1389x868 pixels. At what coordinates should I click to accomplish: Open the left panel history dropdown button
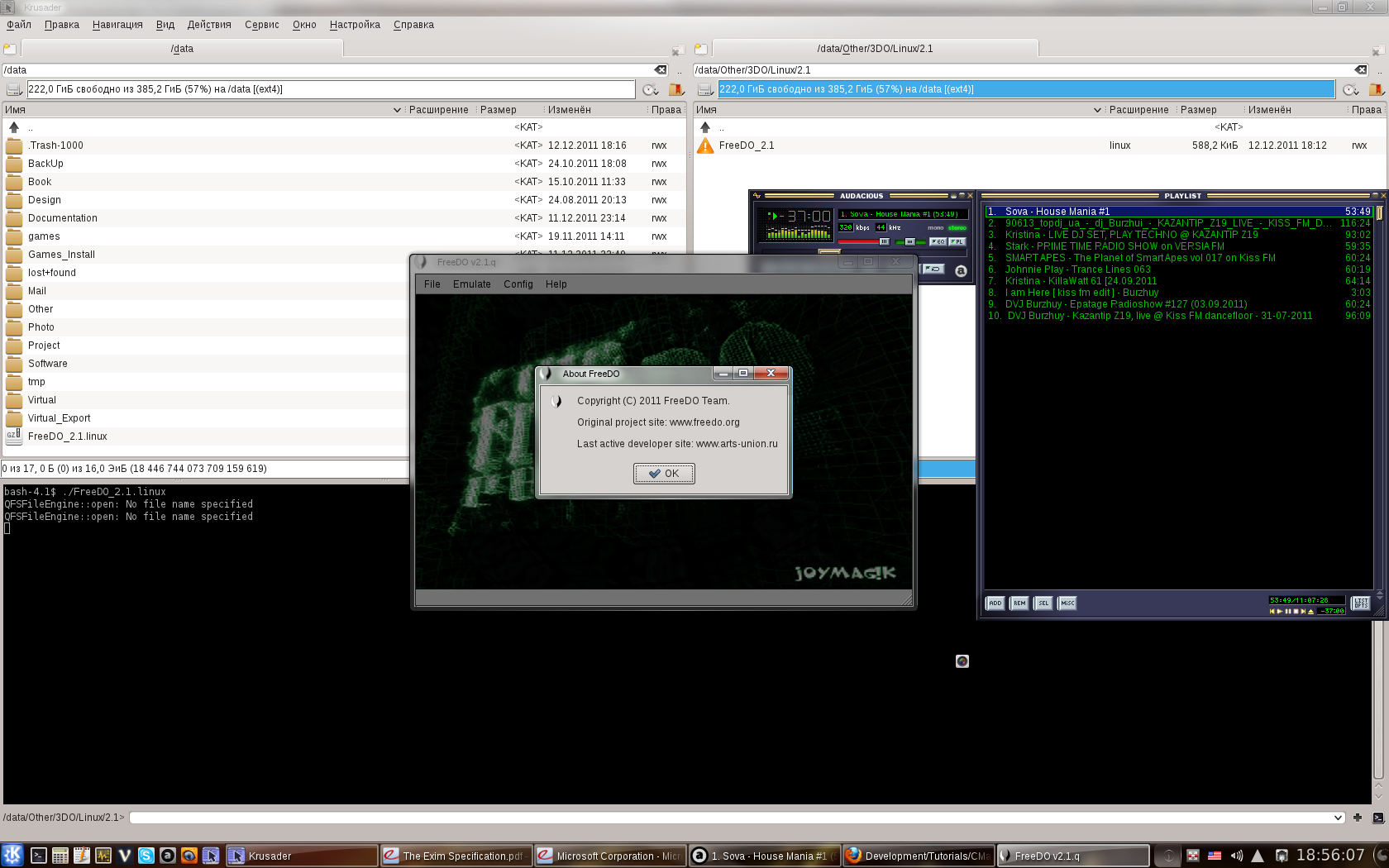tap(651, 89)
